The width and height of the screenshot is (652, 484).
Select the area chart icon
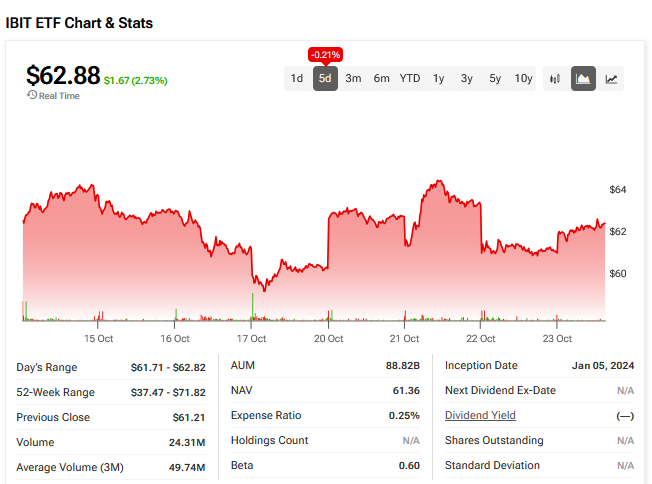(583, 79)
